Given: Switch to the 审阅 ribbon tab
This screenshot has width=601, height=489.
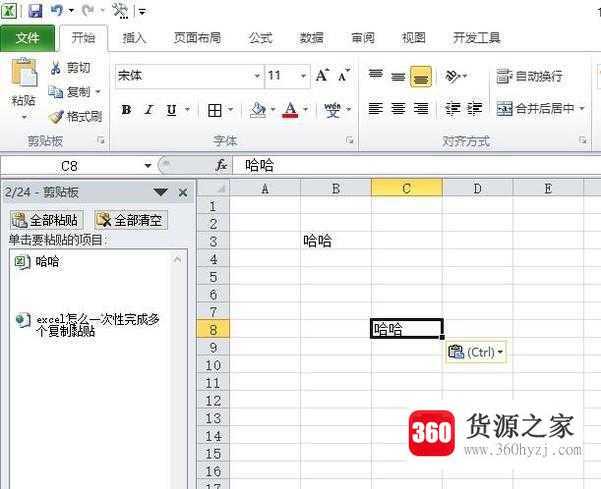Looking at the screenshot, I should (x=363, y=38).
